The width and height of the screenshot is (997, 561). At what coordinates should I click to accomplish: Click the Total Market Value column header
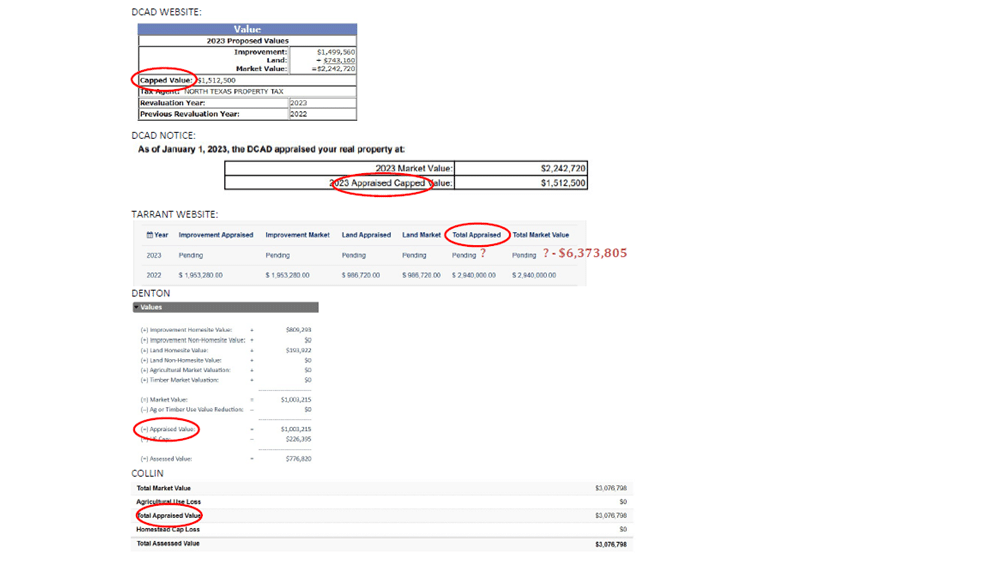point(540,235)
